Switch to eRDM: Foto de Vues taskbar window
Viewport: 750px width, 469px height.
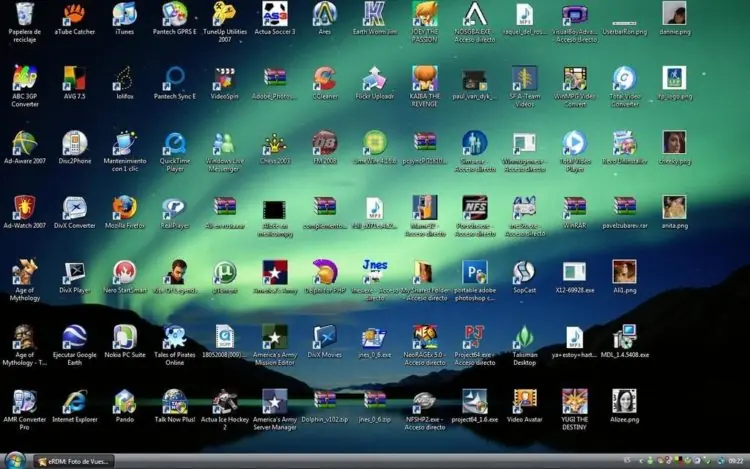pyautogui.click(x=74, y=461)
